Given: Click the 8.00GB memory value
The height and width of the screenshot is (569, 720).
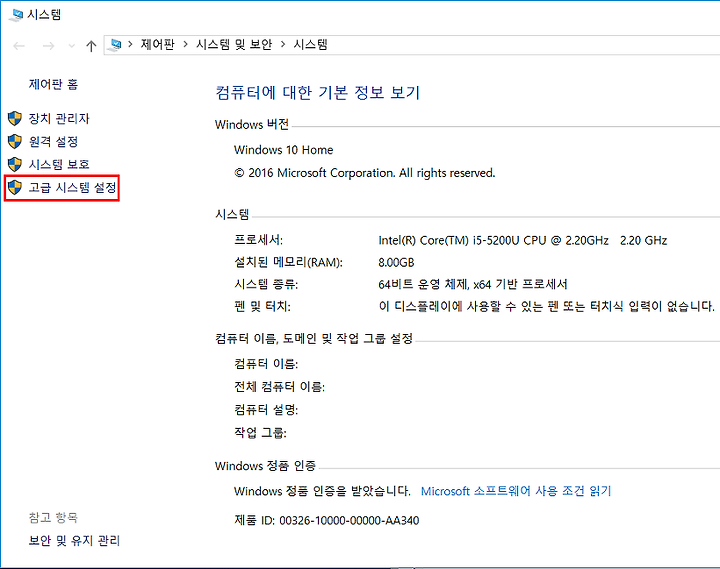Looking at the screenshot, I should 396,263.
